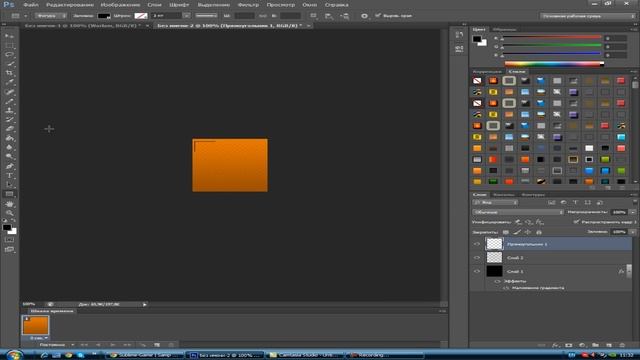Viewport: 640px width, 360px height.
Task: Open layer fill slider arrow
Action: (633, 231)
